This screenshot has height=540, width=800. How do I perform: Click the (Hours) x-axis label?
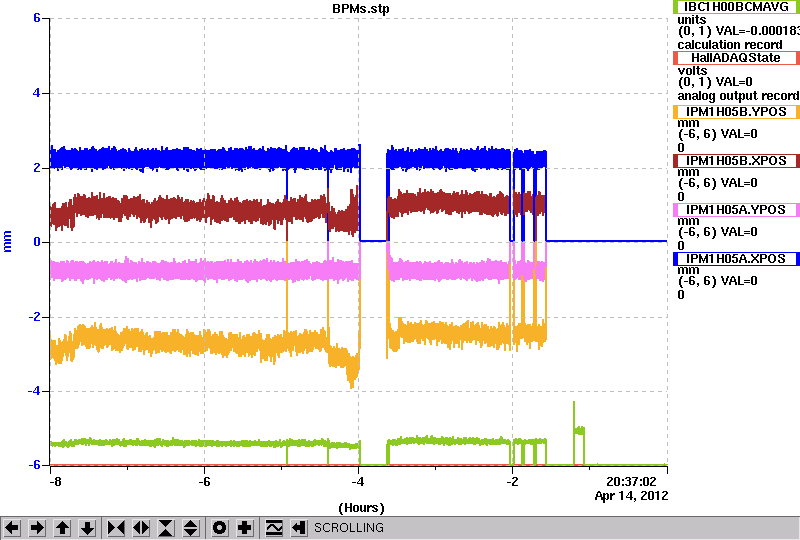[361, 508]
